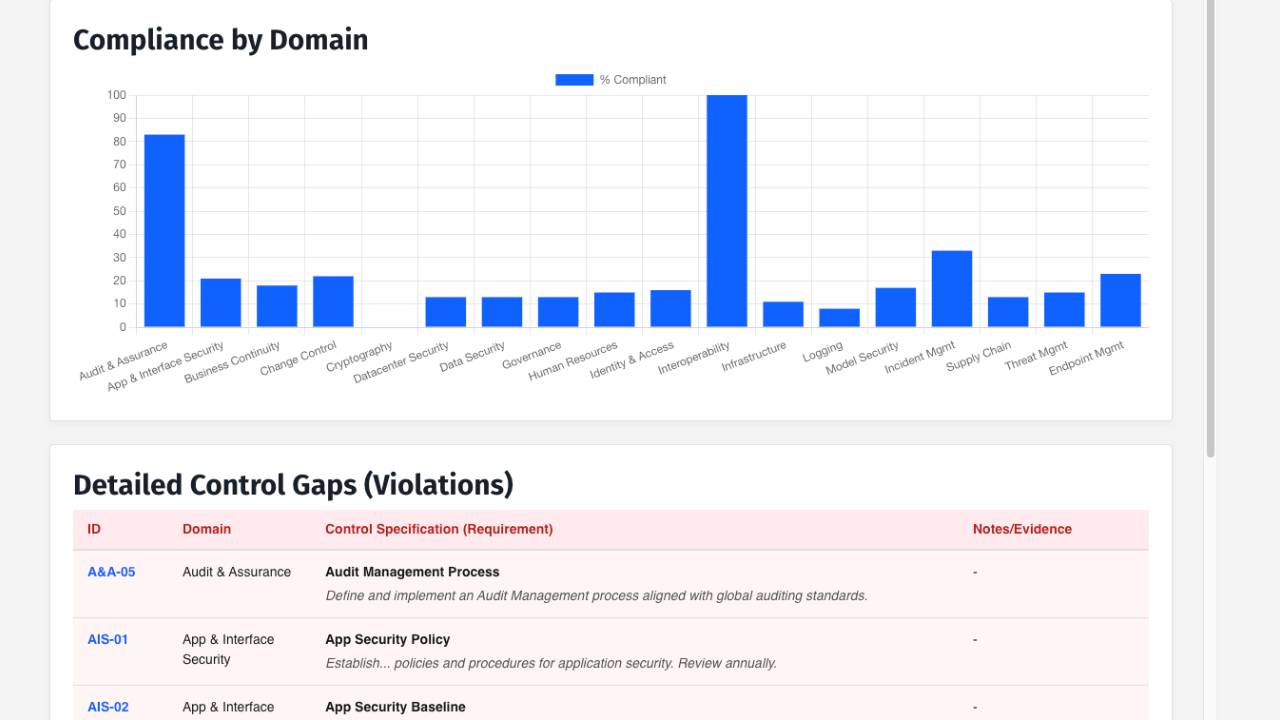Image resolution: width=1280 pixels, height=720 pixels.
Task: Click the 'Endpoint Mgmt' x-axis label
Action: (1087, 358)
